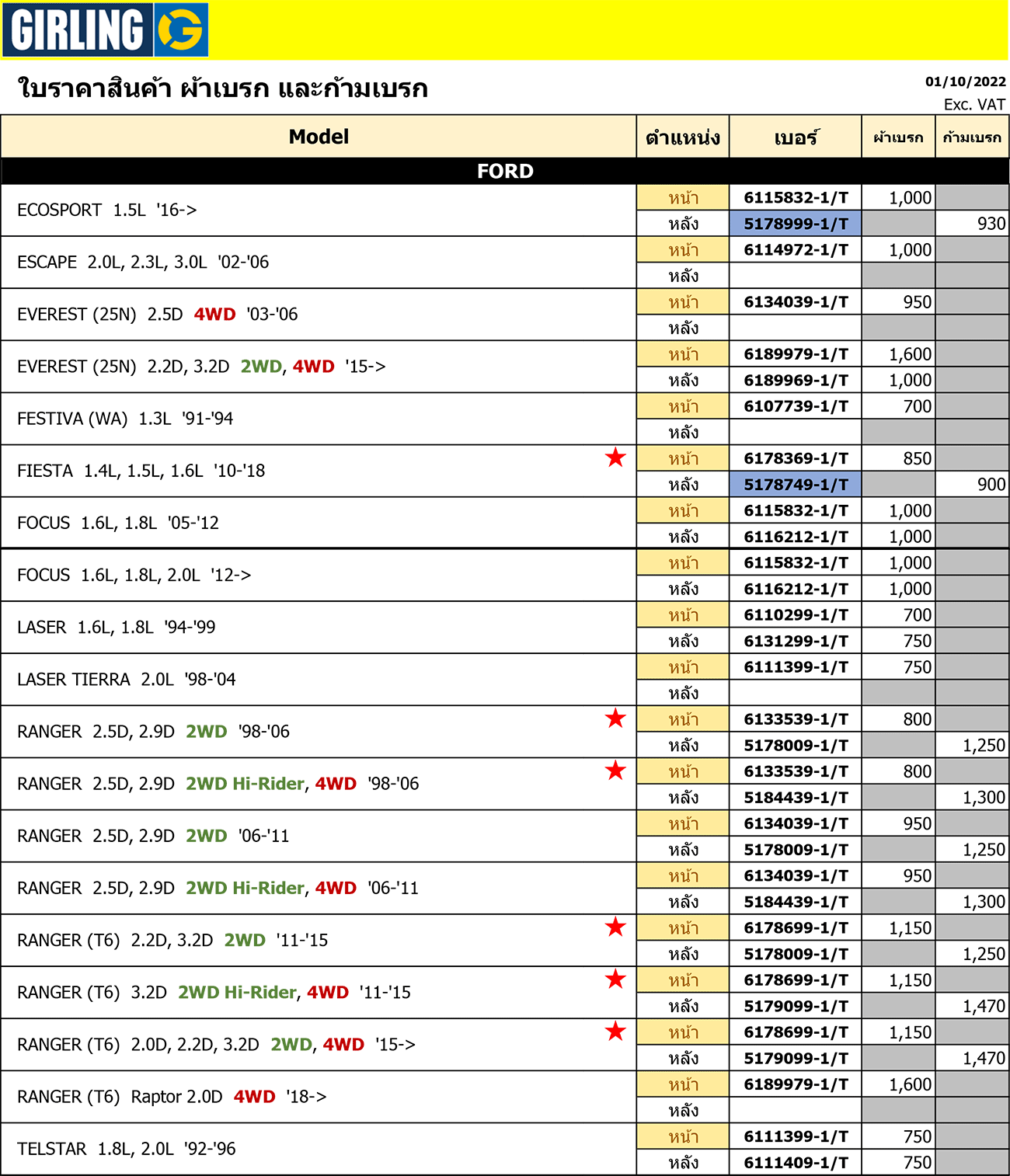Viewport: 1010px width, 1176px height.
Task: Click the ก้ามเบรก column header
Action: (972, 137)
